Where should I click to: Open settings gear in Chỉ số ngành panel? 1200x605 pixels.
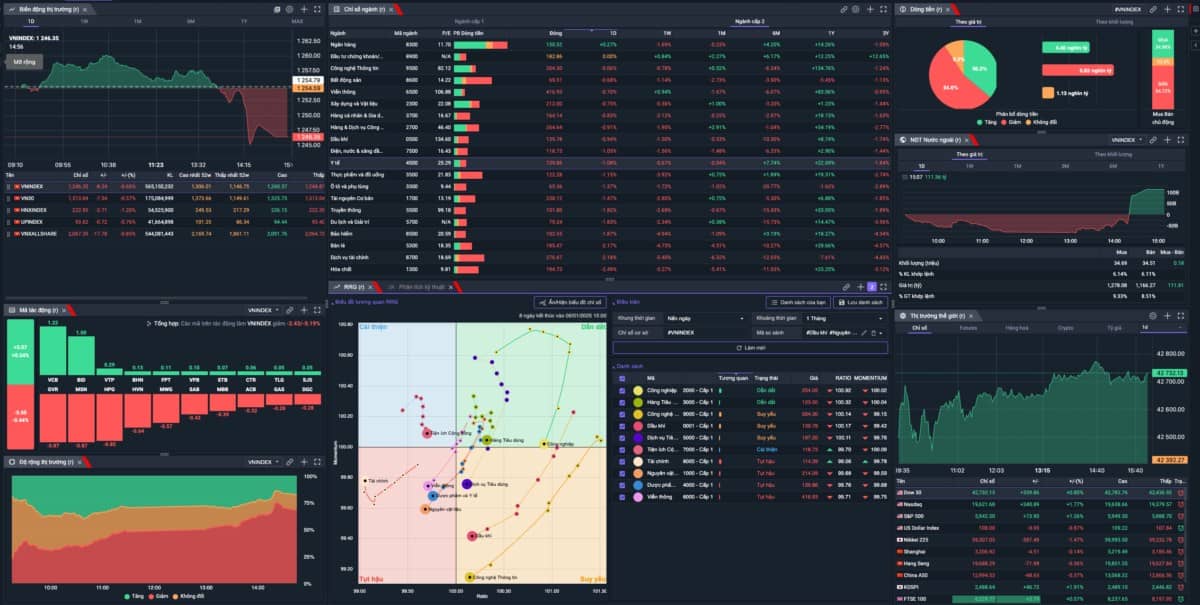(x=856, y=9)
